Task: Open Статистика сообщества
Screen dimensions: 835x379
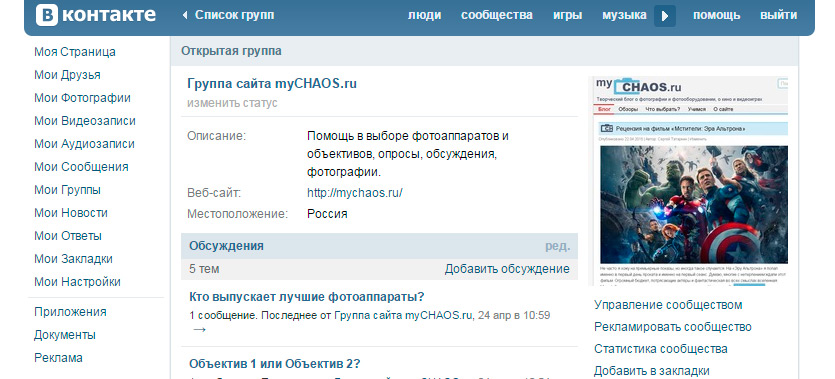Action: [x=660, y=349]
